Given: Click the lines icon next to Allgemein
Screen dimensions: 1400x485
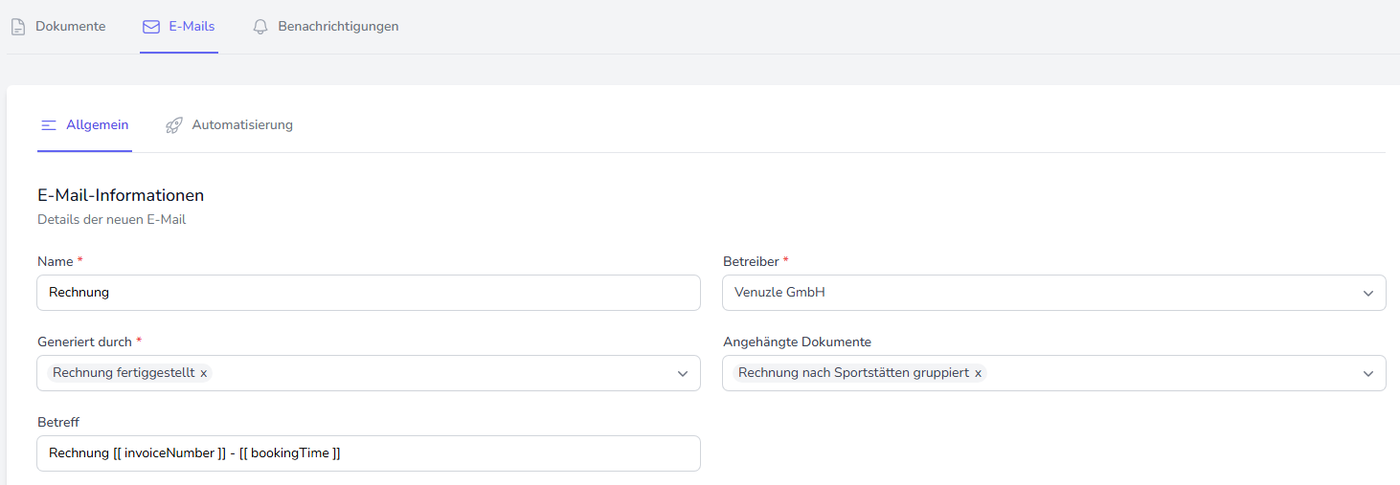Looking at the screenshot, I should (48, 125).
